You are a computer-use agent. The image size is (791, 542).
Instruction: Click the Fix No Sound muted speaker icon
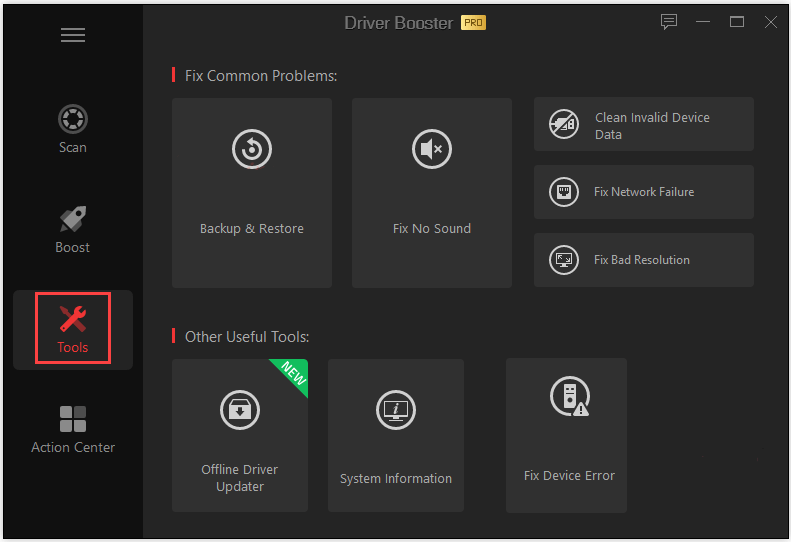pyautogui.click(x=432, y=149)
